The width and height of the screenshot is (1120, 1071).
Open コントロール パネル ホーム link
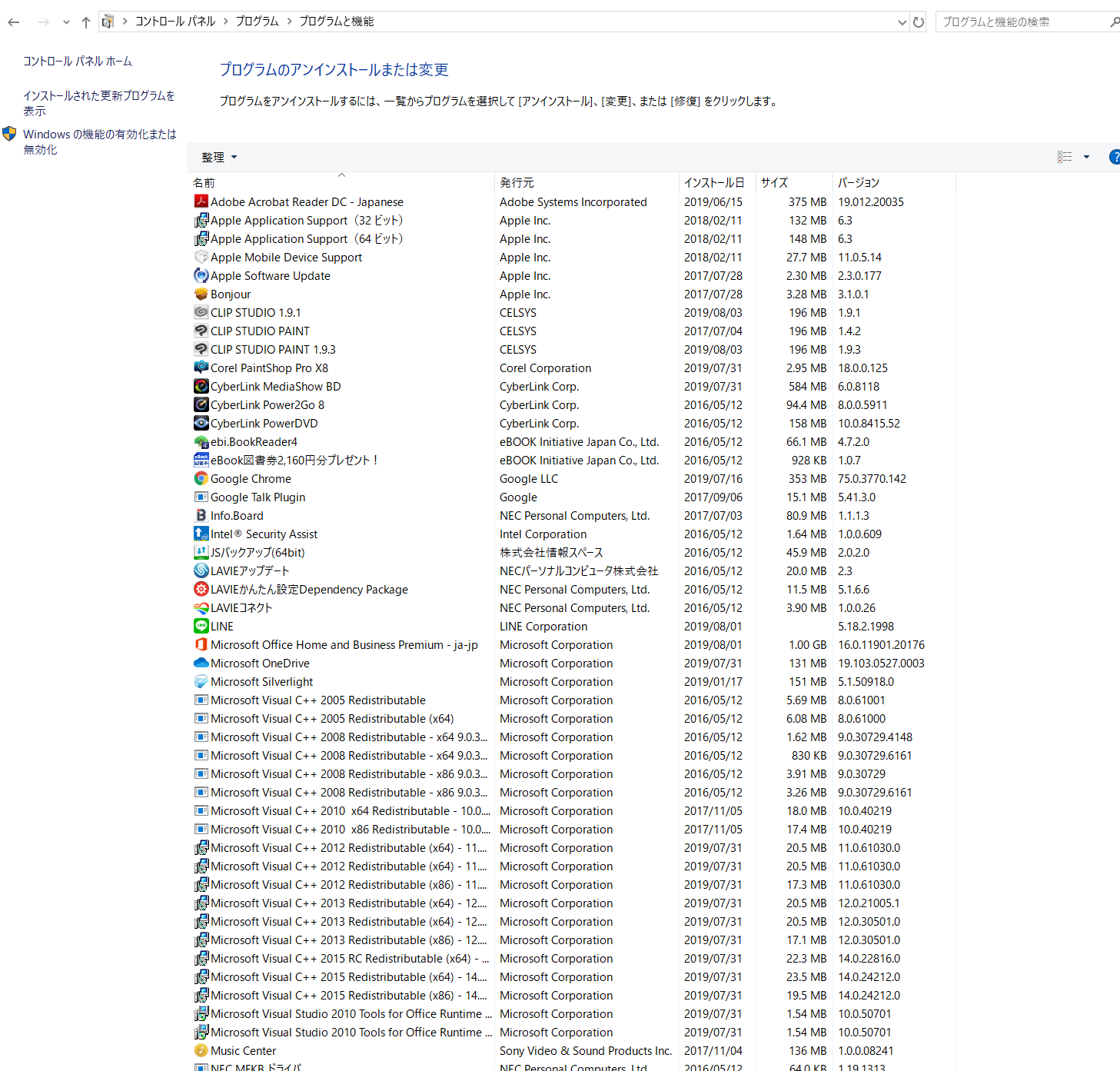[x=78, y=61]
